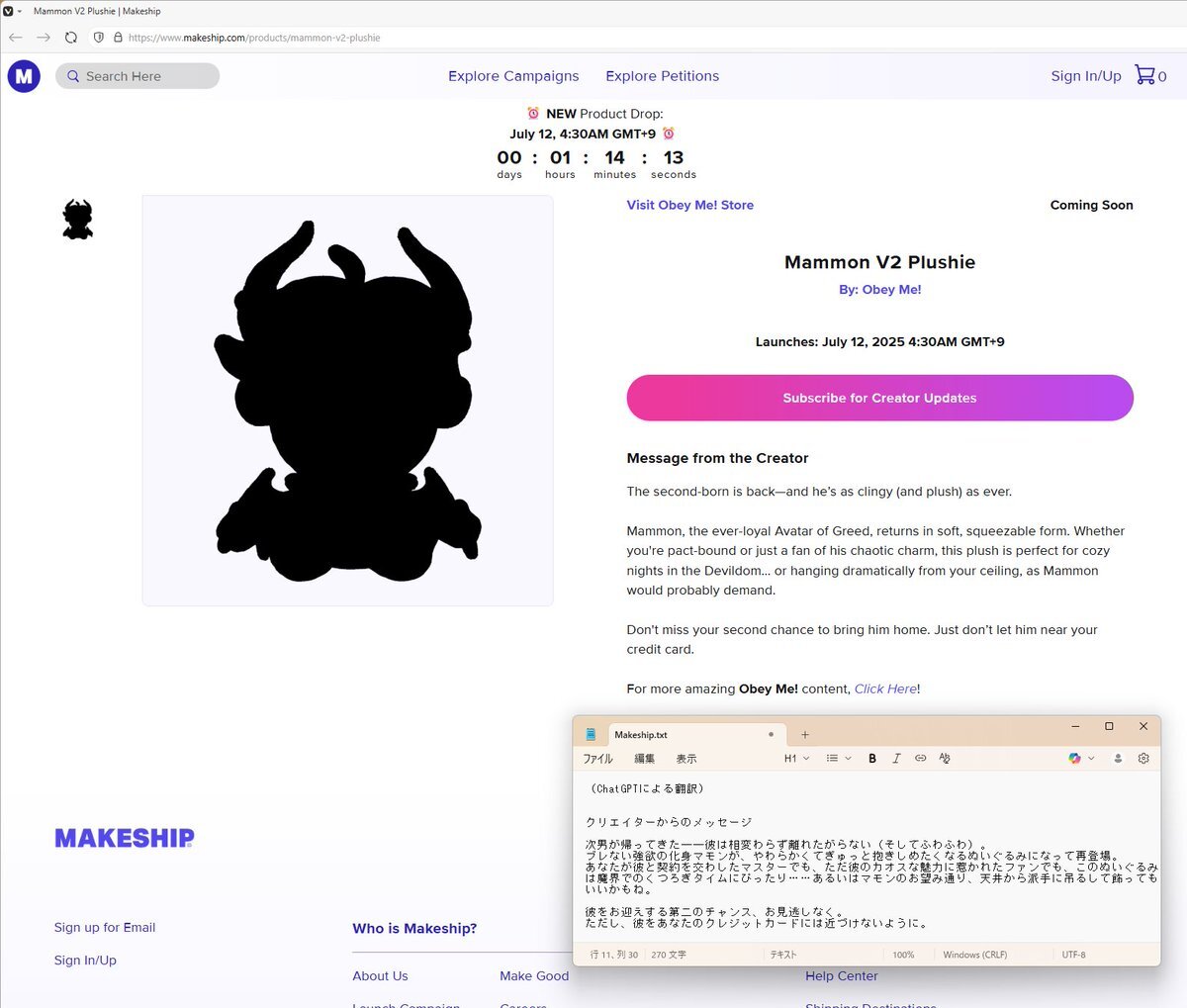Click the footer Sign In/Up link
Screen dimensions: 1187x1008
tap(85, 960)
